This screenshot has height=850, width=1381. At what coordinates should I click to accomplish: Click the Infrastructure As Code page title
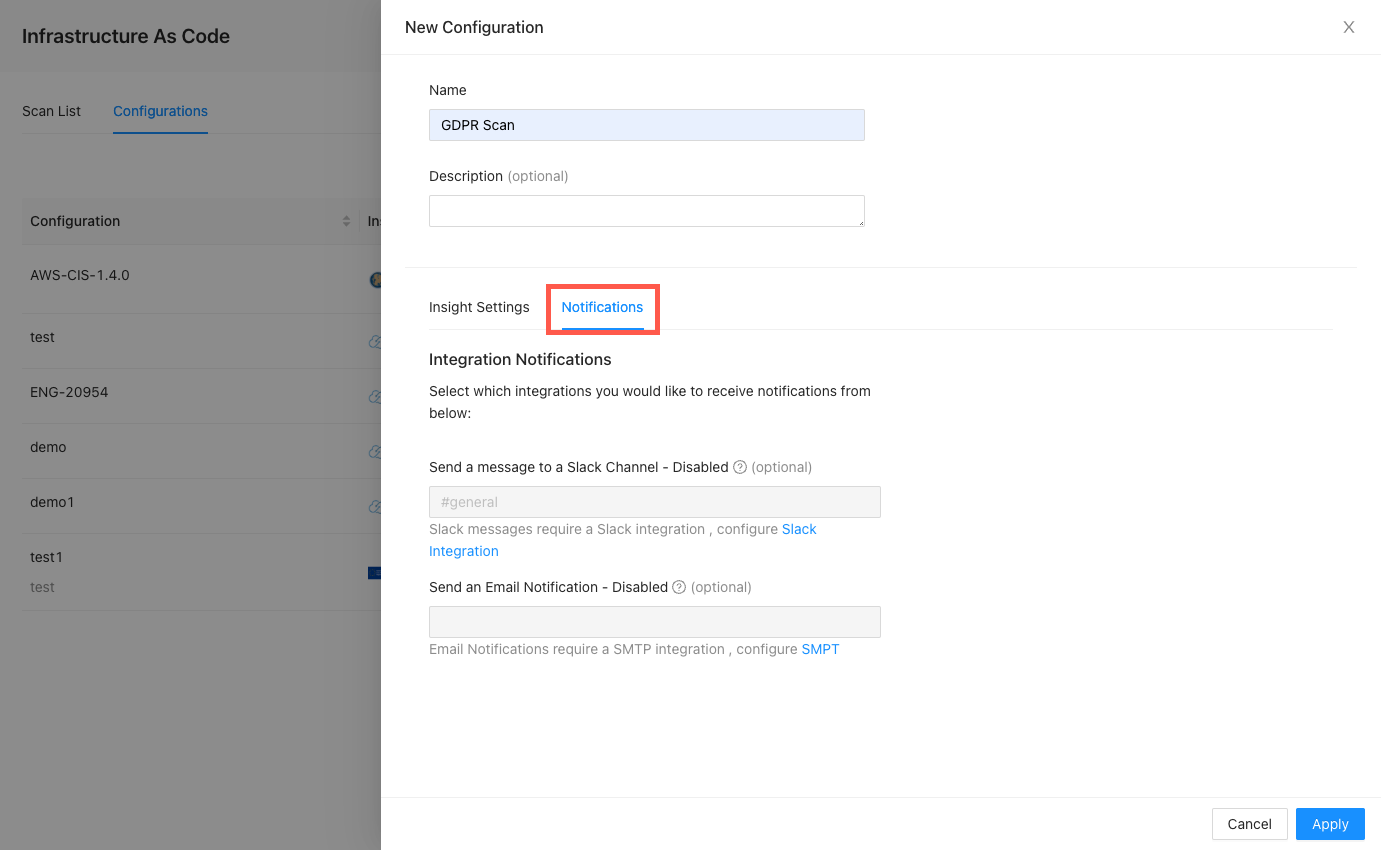click(126, 36)
